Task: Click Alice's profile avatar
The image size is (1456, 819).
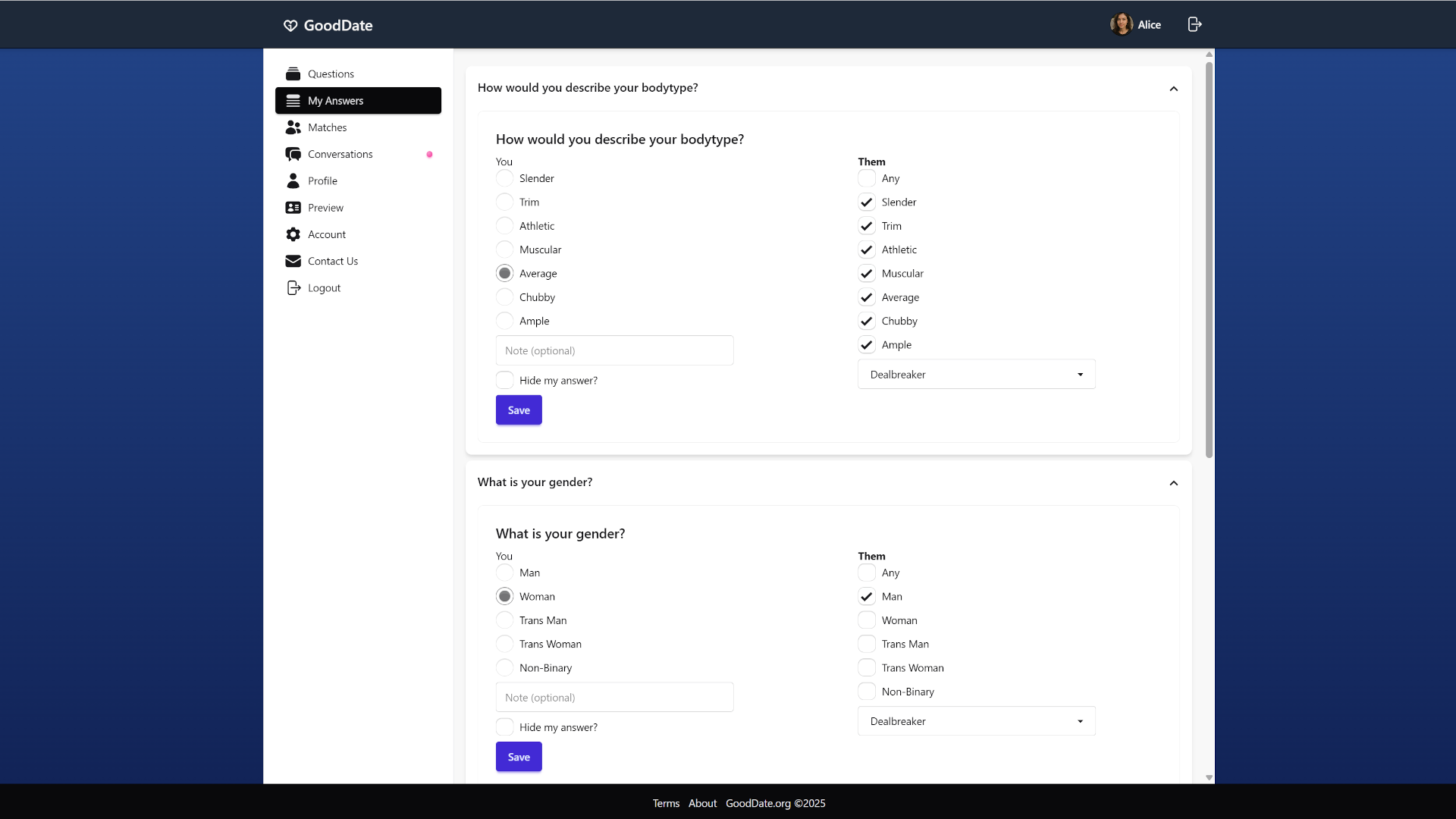Action: coord(1122,24)
